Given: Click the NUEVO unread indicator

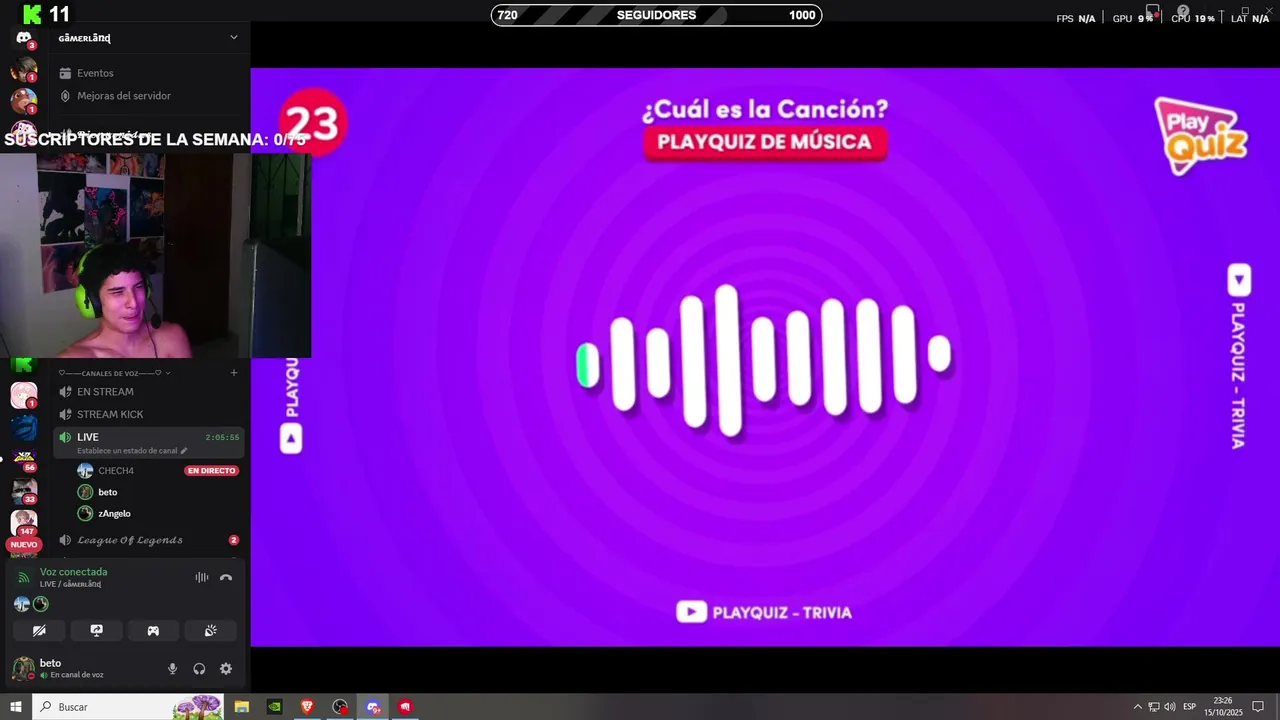Looking at the screenshot, I should pyautogui.click(x=23, y=545).
